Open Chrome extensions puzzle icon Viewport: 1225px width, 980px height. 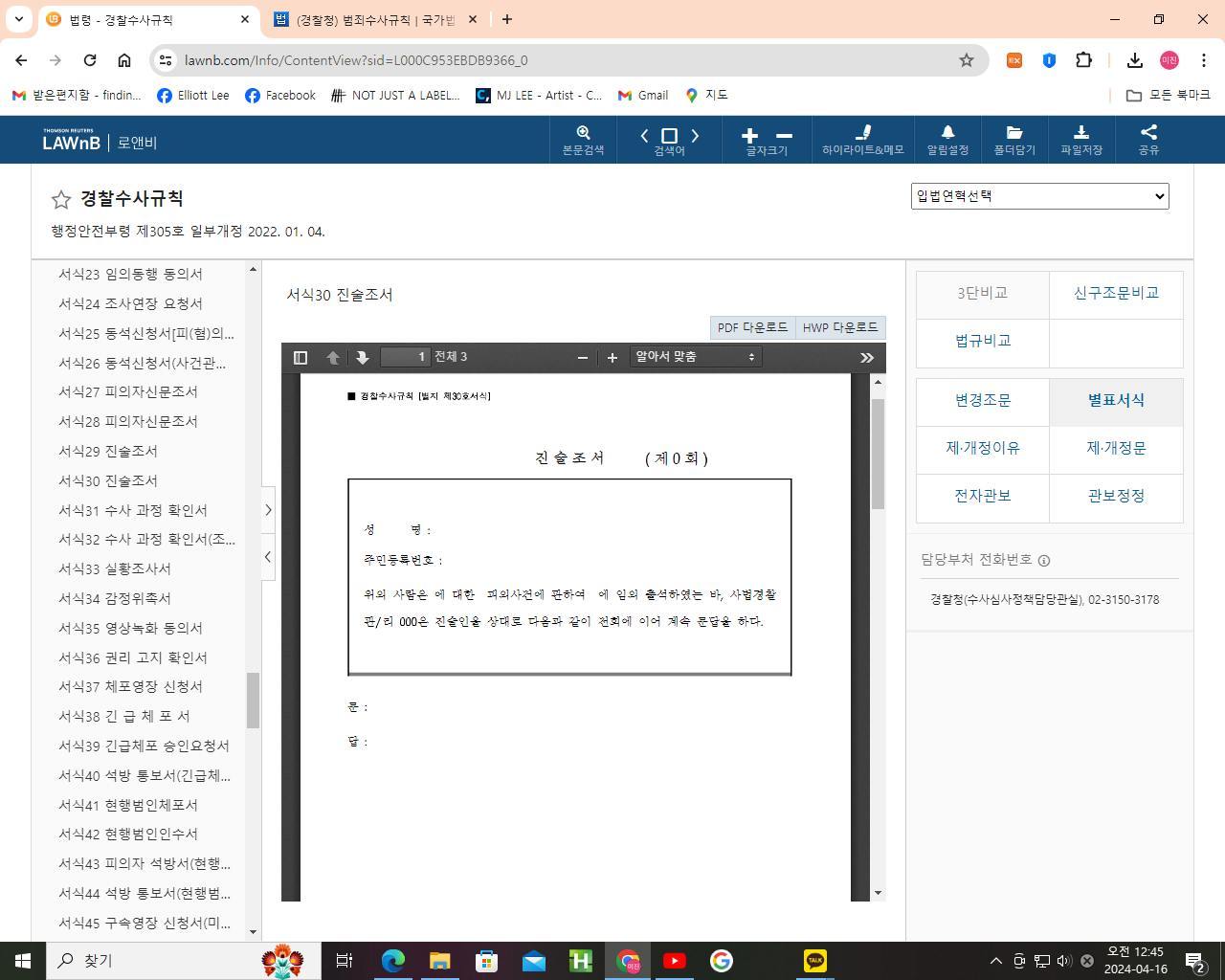[1083, 60]
